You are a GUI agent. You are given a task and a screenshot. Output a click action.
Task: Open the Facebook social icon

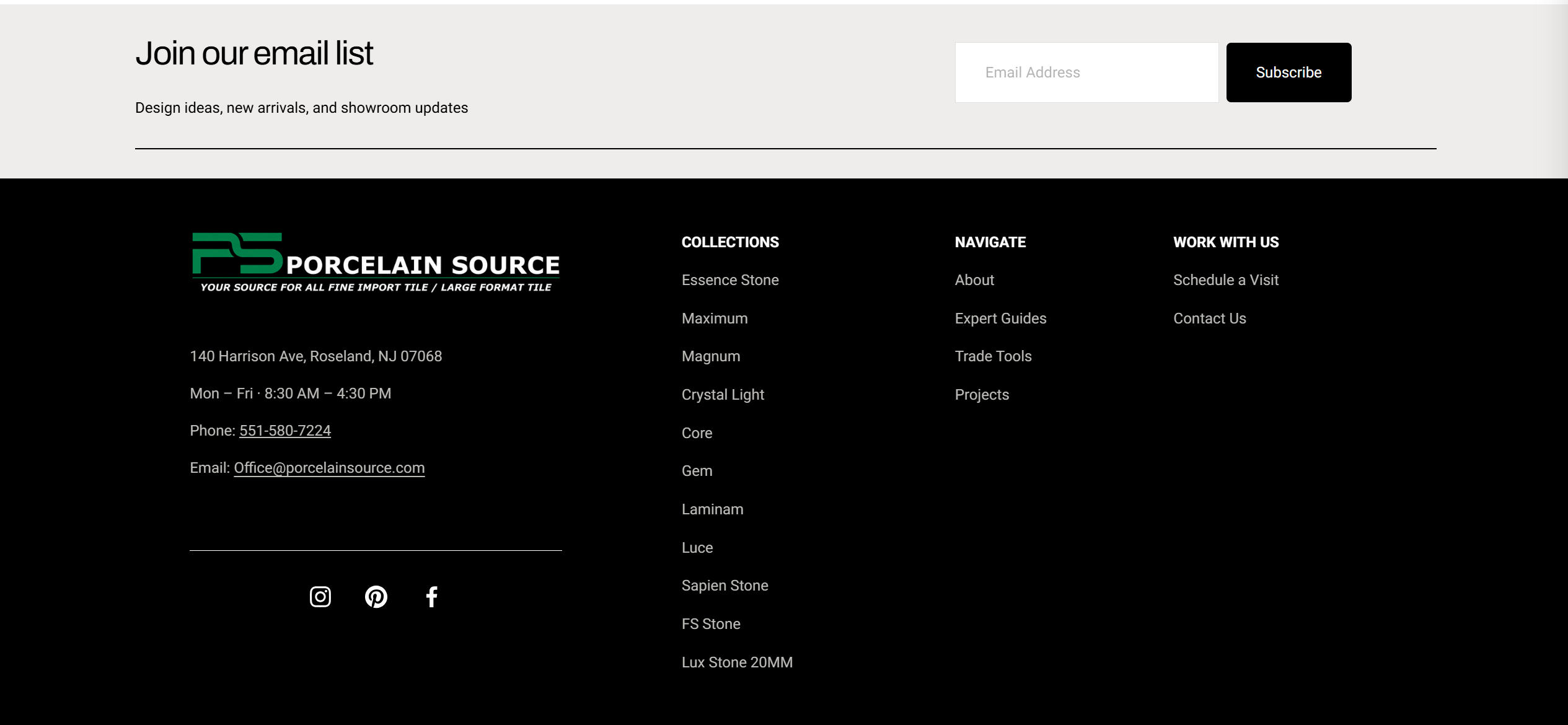432,597
